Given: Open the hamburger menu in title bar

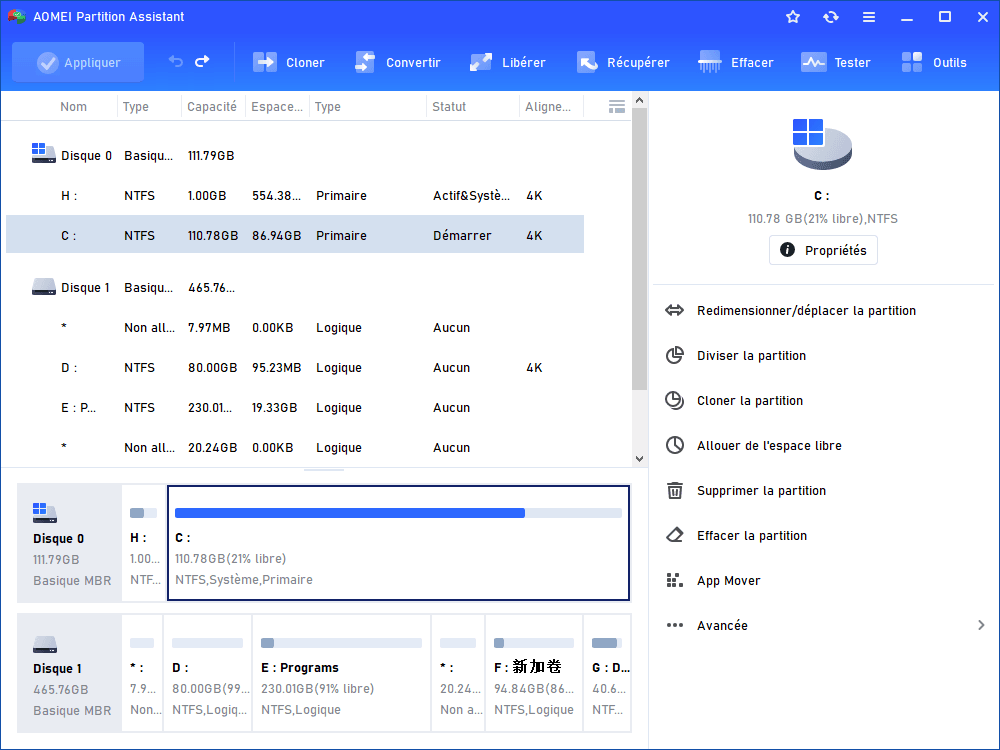Looking at the screenshot, I should [x=869, y=17].
